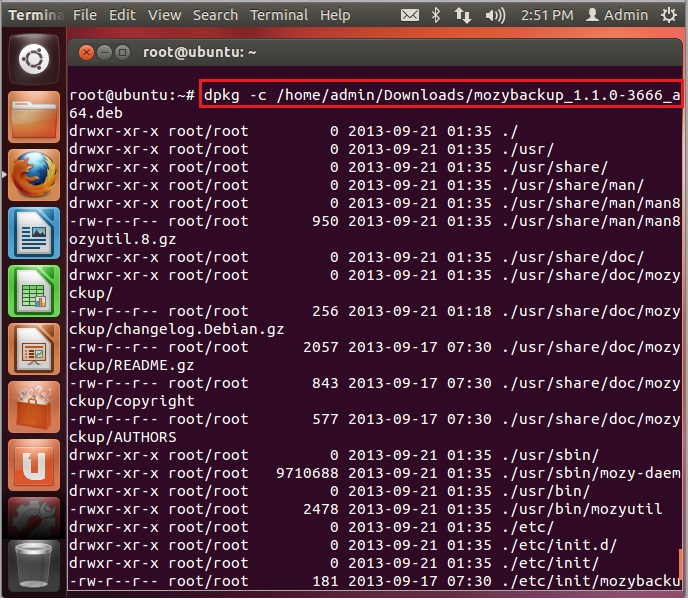
Task: Open the Bluetooth indicator menu
Action: (435, 15)
